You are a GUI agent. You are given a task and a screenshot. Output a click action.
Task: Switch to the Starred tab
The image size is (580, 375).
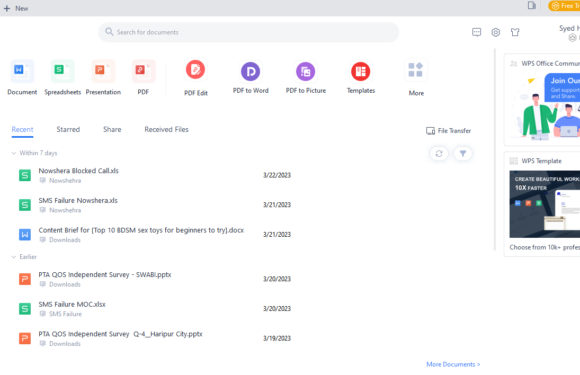pos(68,129)
